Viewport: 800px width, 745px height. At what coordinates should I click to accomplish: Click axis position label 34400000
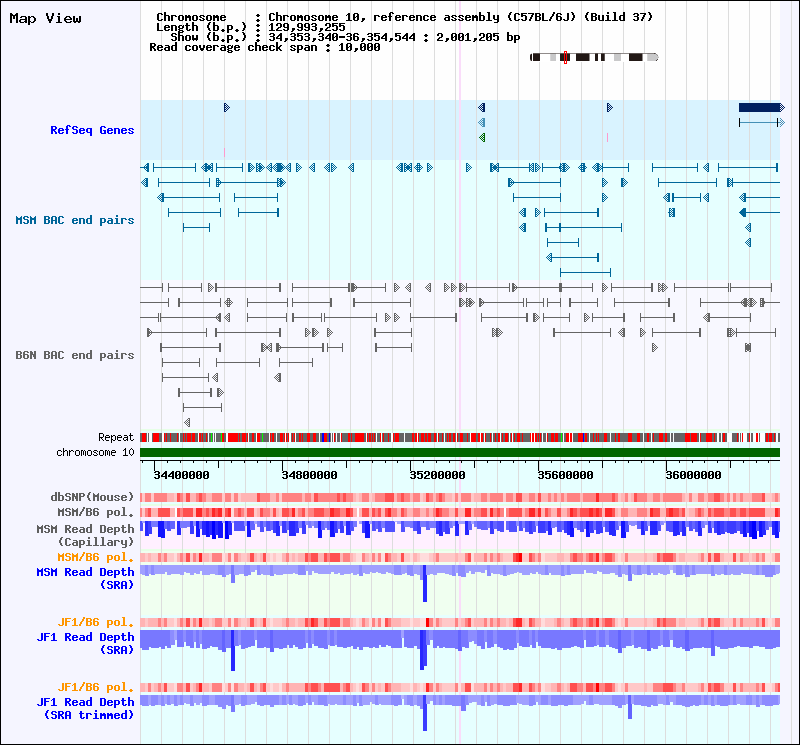(x=182, y=475)
